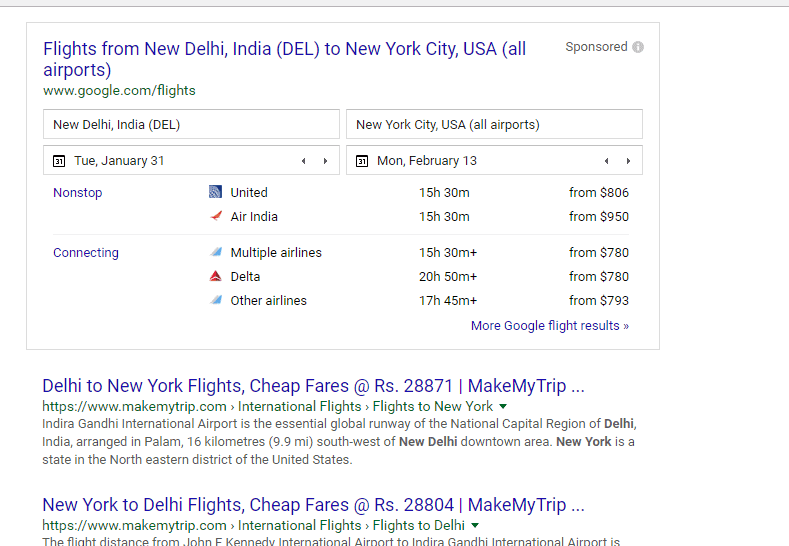Open More Google flight results
Screen dimensions: 789x546
550,326
